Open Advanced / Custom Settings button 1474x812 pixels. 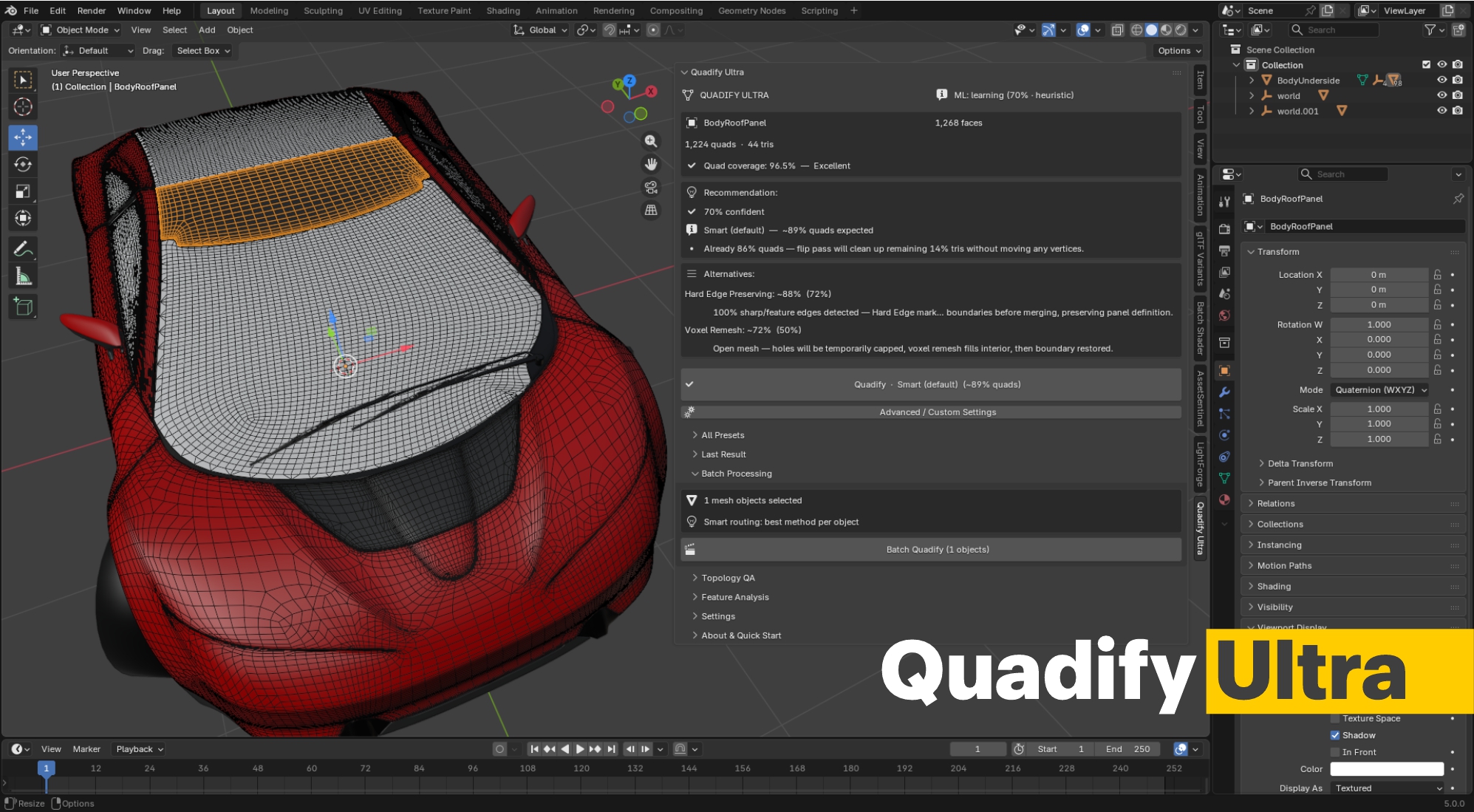point(931,412)
